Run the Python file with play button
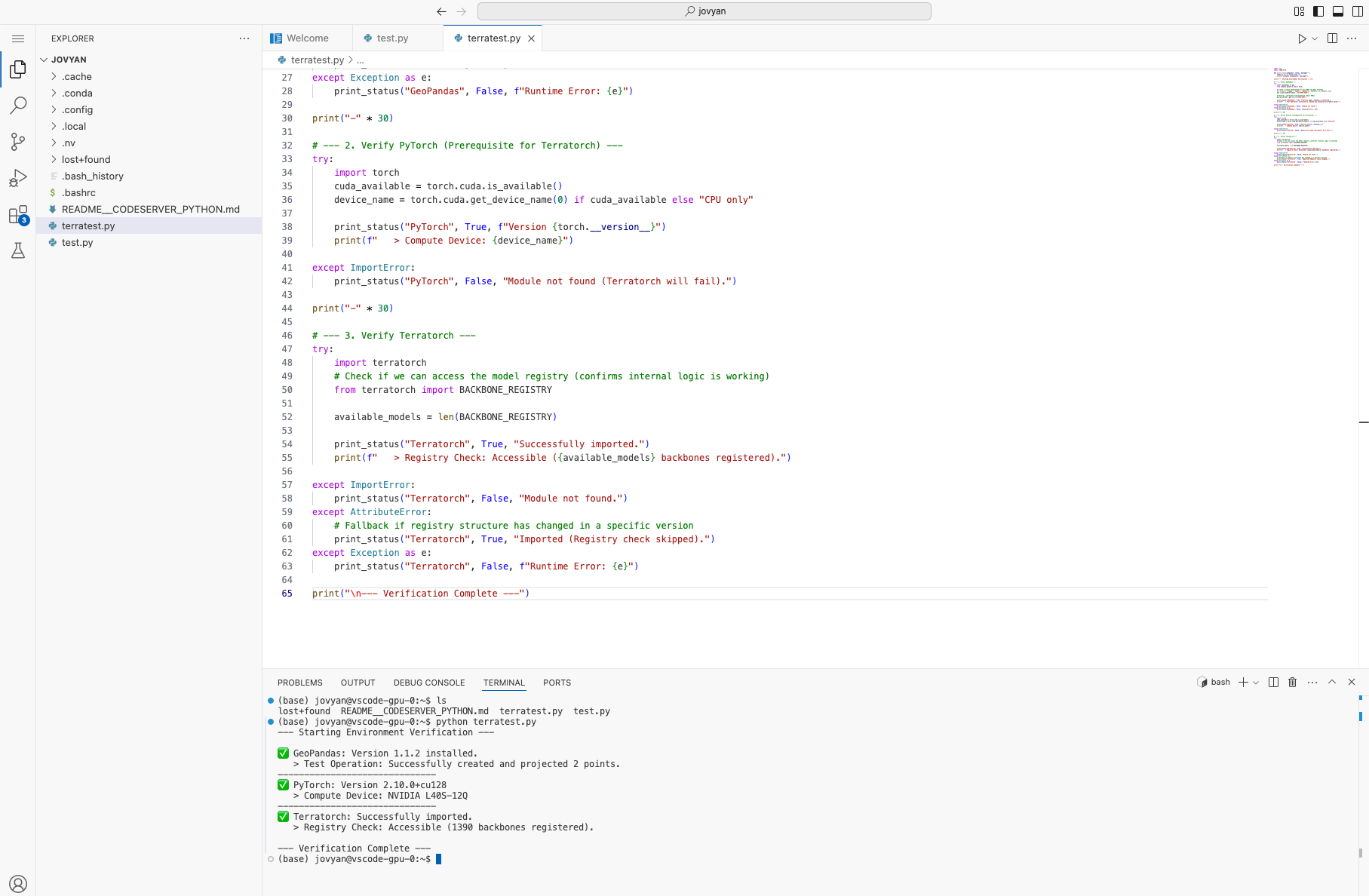The image size is (1369, 896). click(x=1302, y=38)
